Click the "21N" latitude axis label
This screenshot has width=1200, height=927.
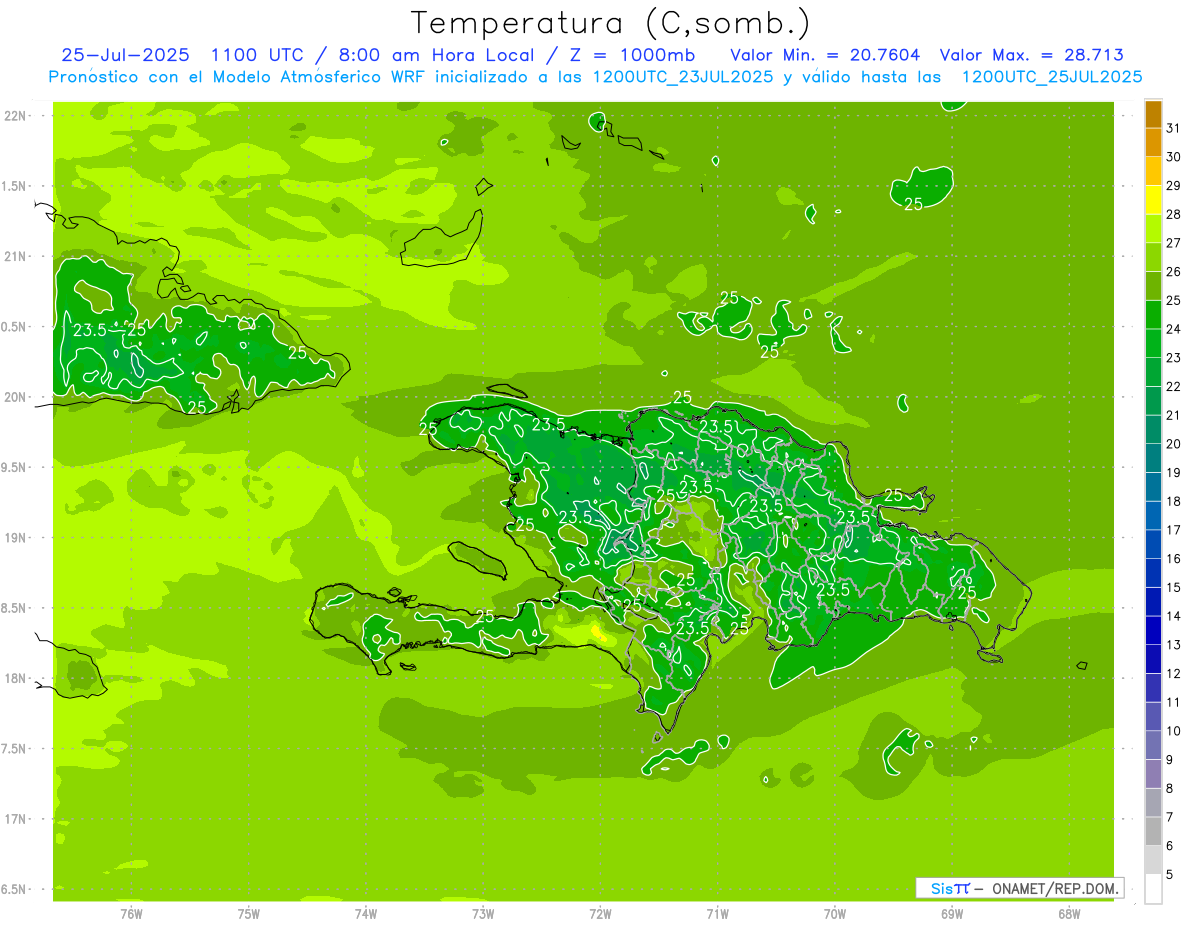point(17,256)
